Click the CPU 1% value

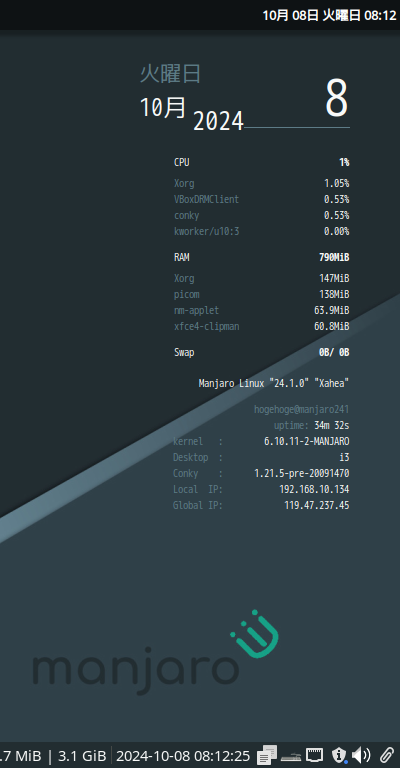tap(344, 162)
